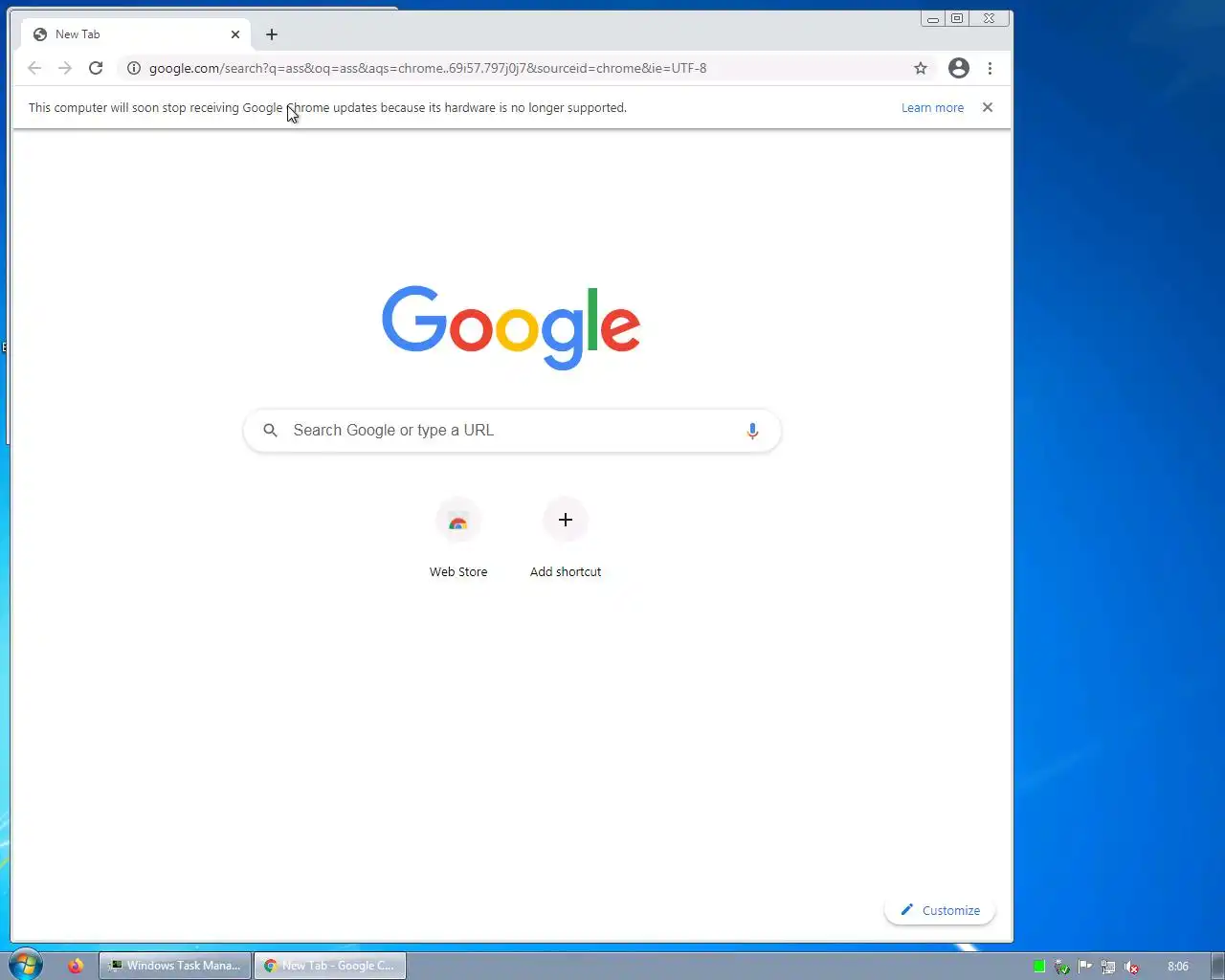Focus the Search Google or type a URL box
The width and height of the screenshot is (1225, 980).
point(512,431)
